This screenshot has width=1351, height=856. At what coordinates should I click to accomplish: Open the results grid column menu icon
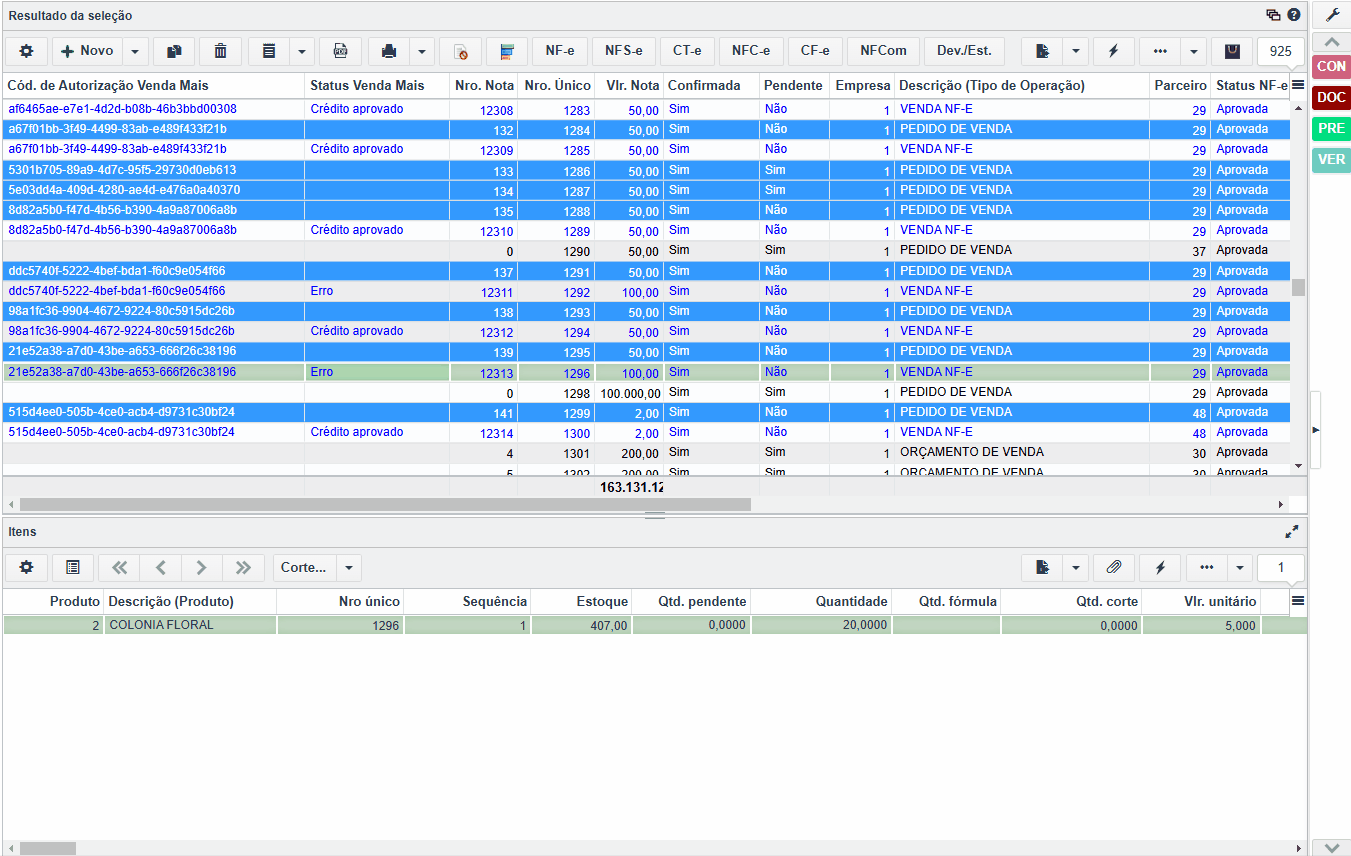1298,85
